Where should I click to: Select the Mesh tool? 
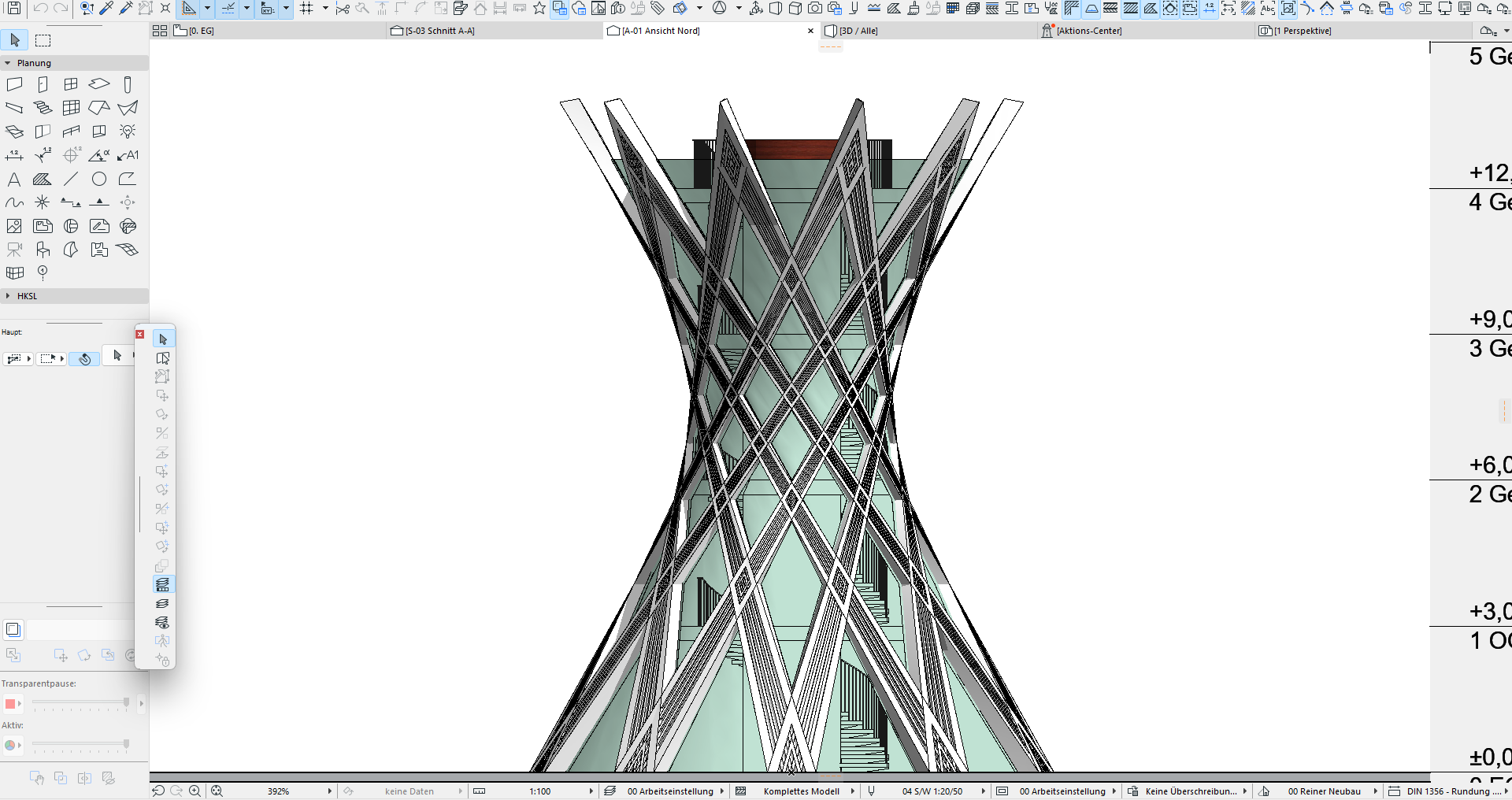(128, 250)
